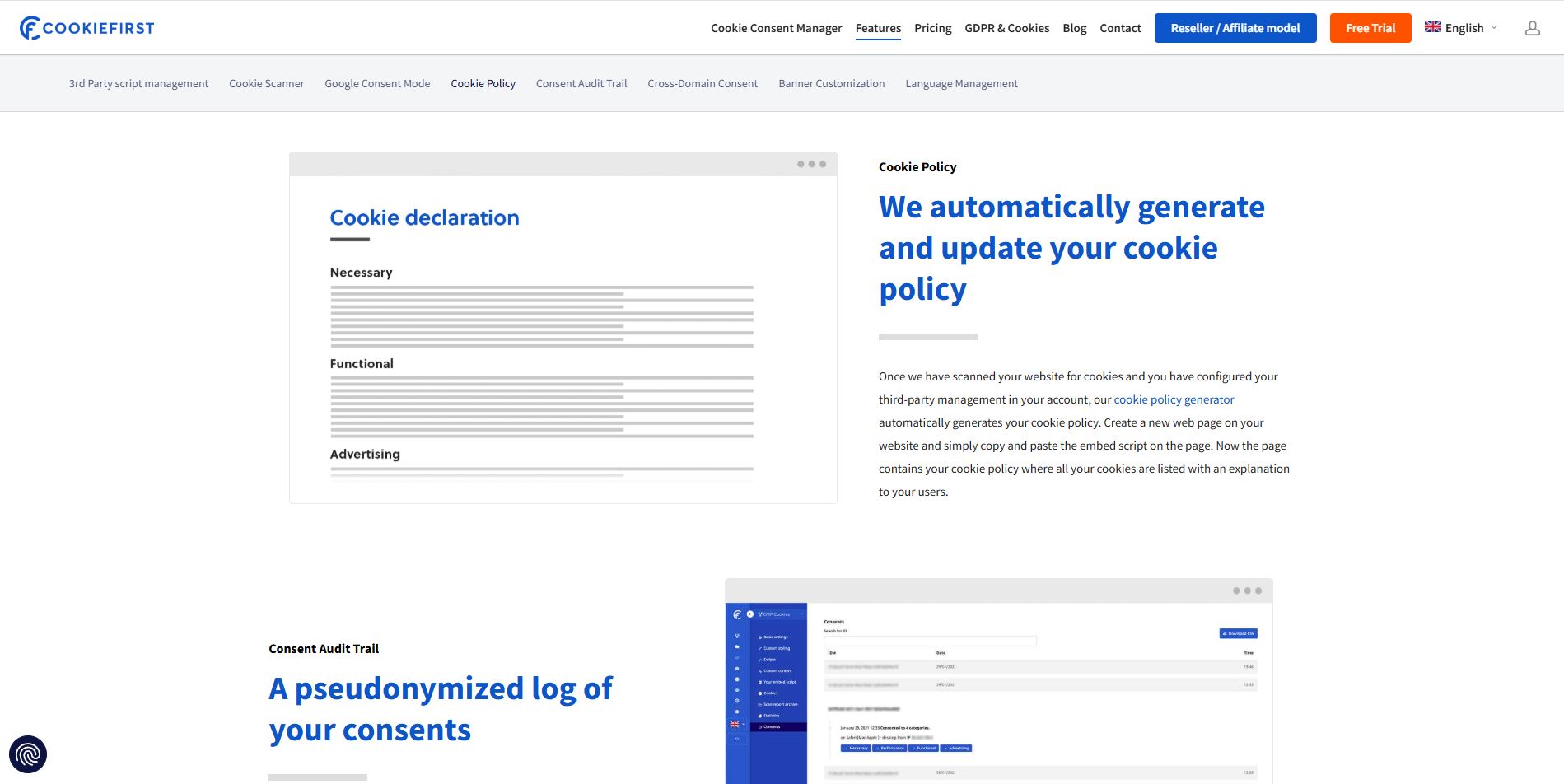Jump to Banner Customization section
The height and width of the screenshot is (784, 1564).
click(x=831, y=84)
